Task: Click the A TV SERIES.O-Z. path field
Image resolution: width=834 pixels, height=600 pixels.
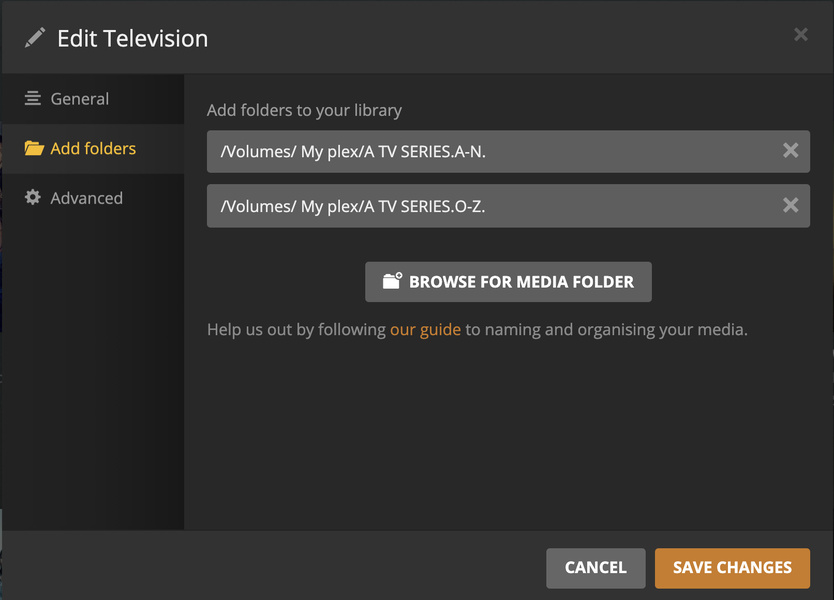Action: click(490, 206)
